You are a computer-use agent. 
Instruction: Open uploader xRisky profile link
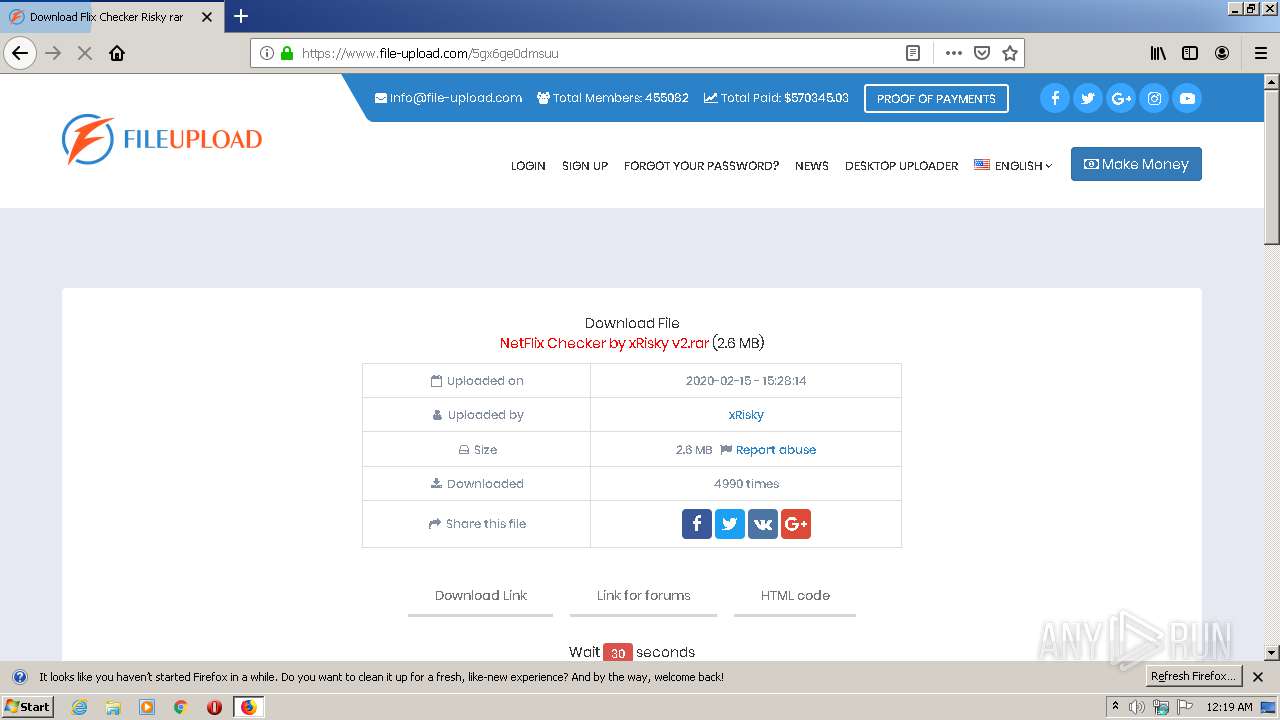(x=746, y=415)
